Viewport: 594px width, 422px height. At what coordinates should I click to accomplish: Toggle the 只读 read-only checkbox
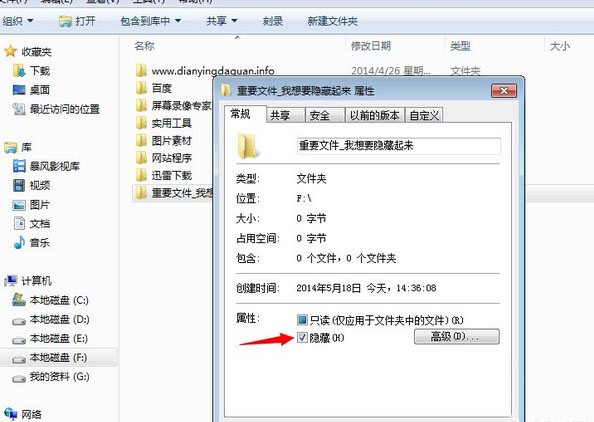302,320
